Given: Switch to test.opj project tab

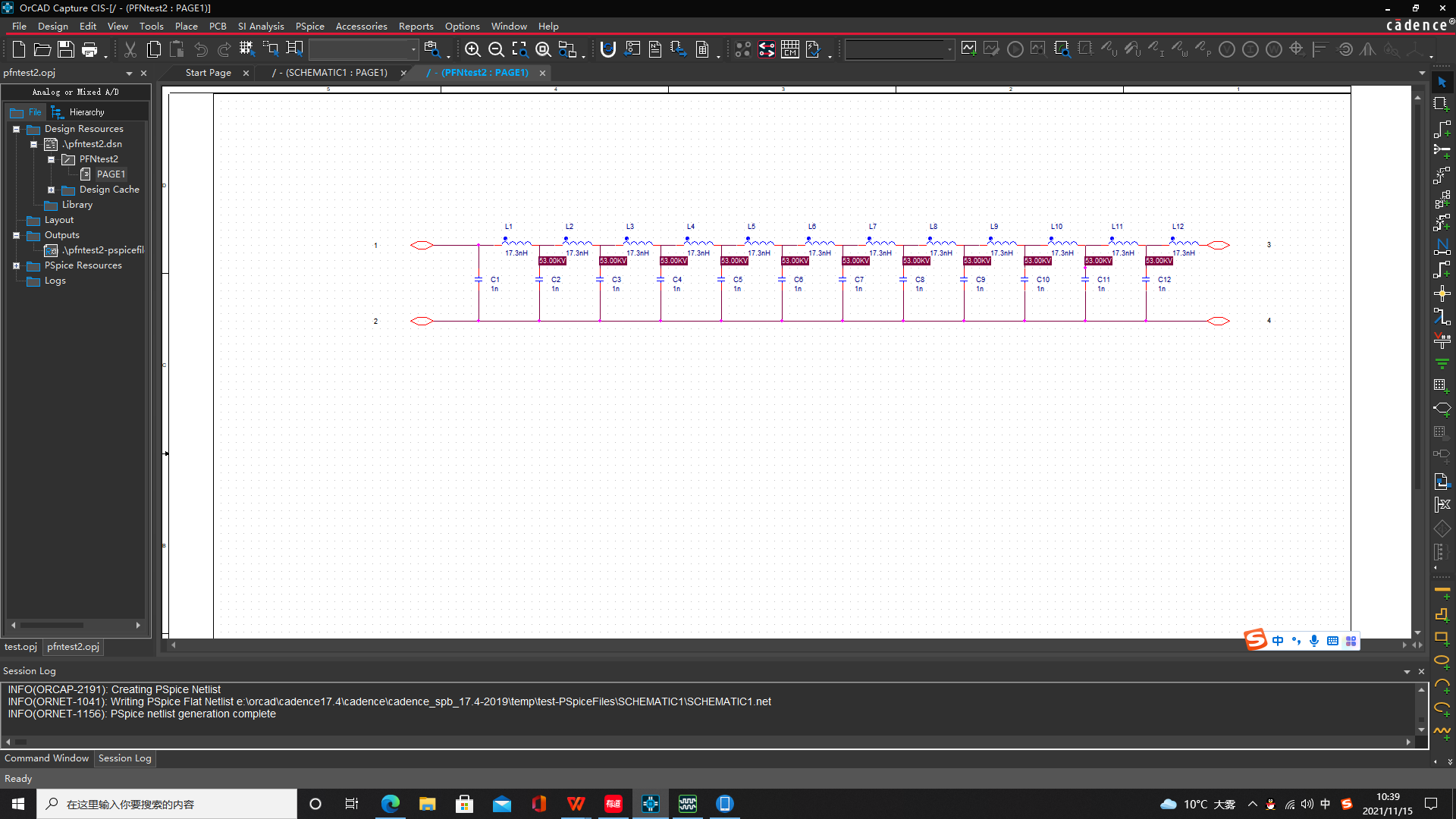Looking at the screenshot, I should tap(20, 647).
